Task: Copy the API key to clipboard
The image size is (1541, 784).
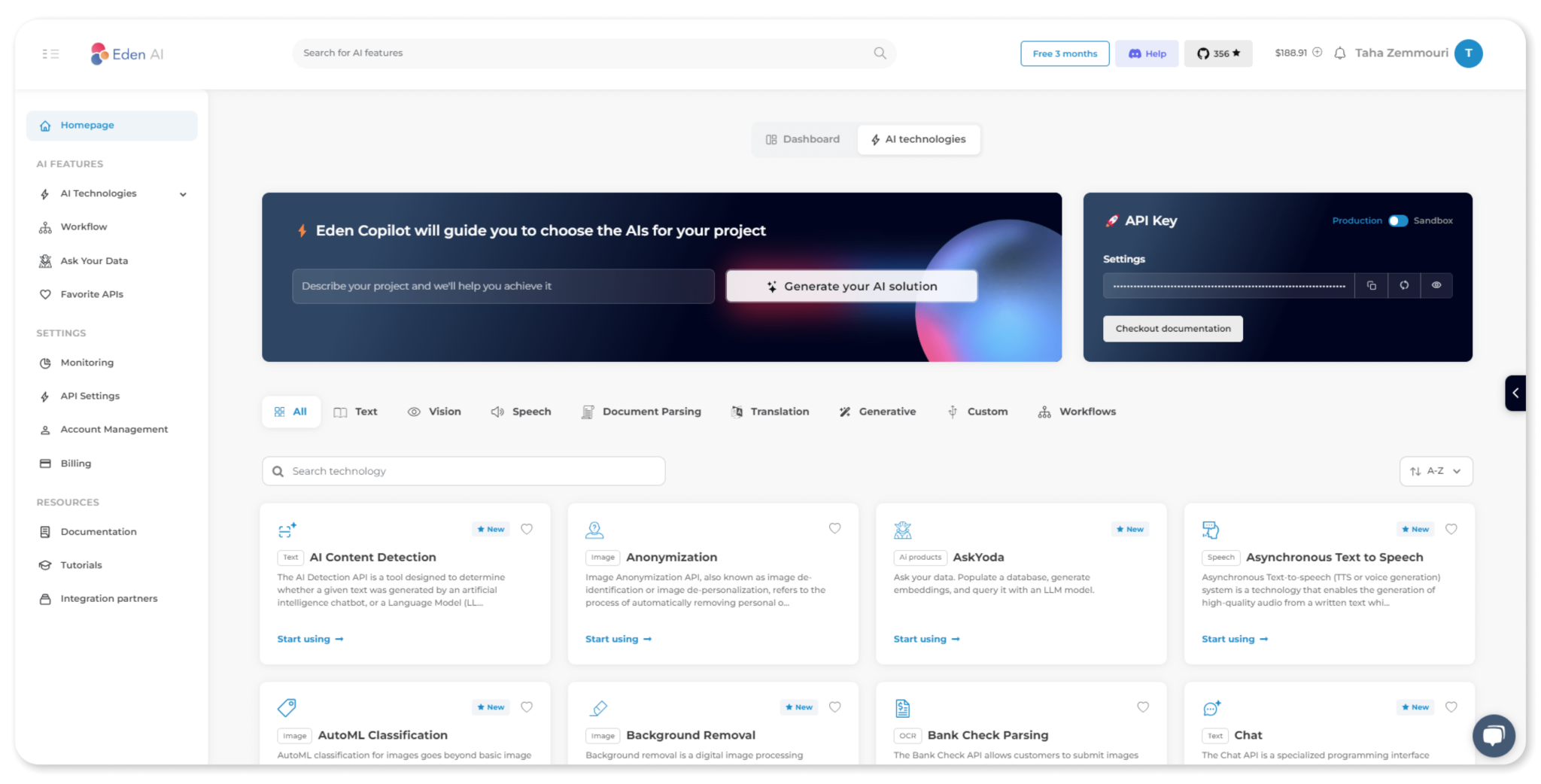Action: [1371, 285]
